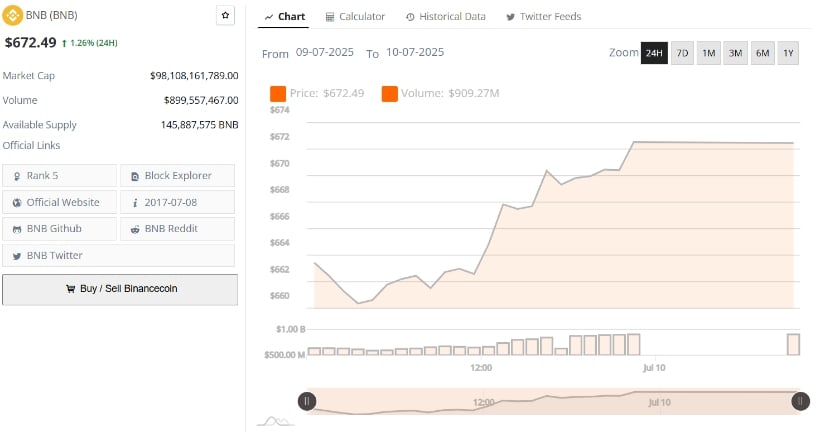Switch to the Historical Data tab
825x432 pixels.
pyautogui.click(x=446, y=17)
